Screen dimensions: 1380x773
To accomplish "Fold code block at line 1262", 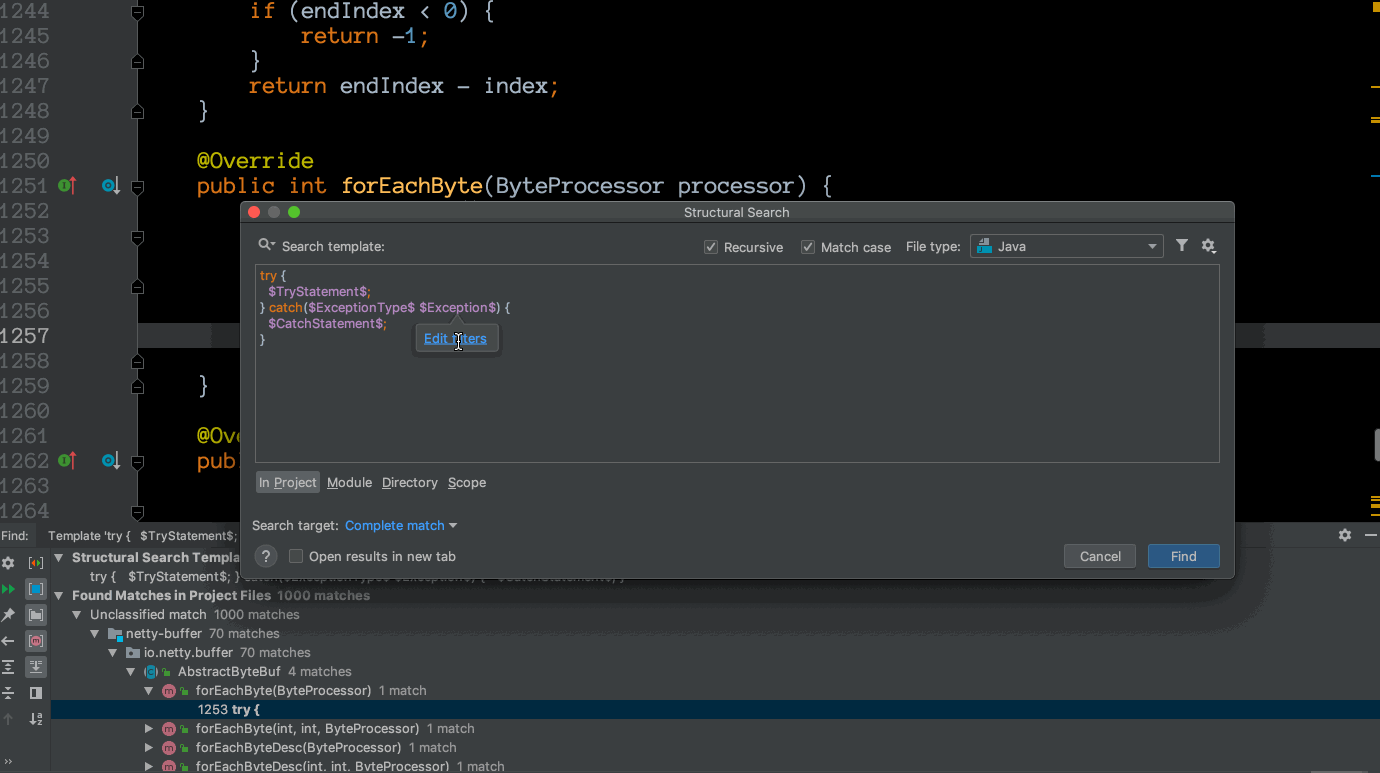I will coord(137,461).
